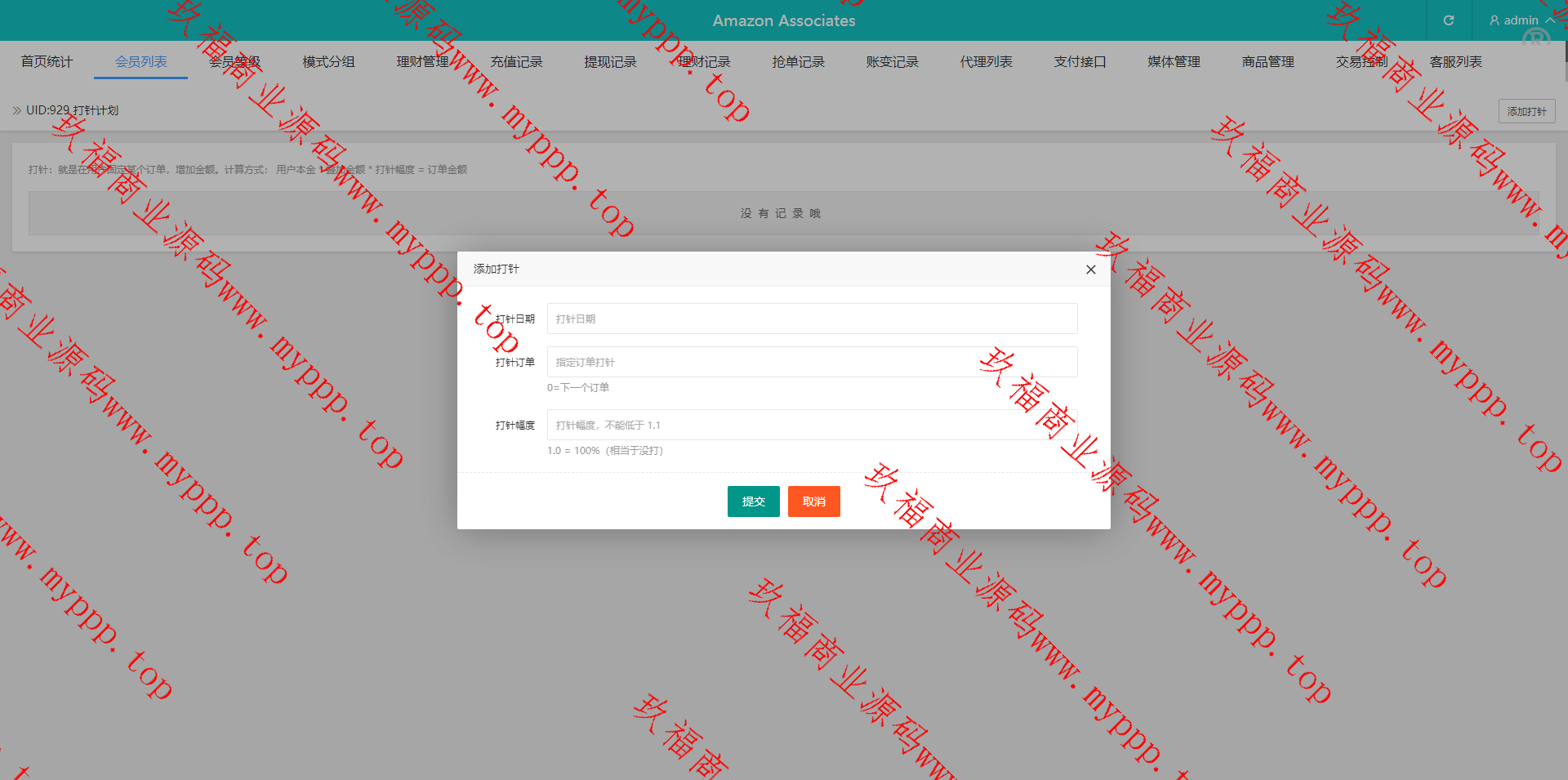Switch to the 会员列表 tab

(140, 62)
